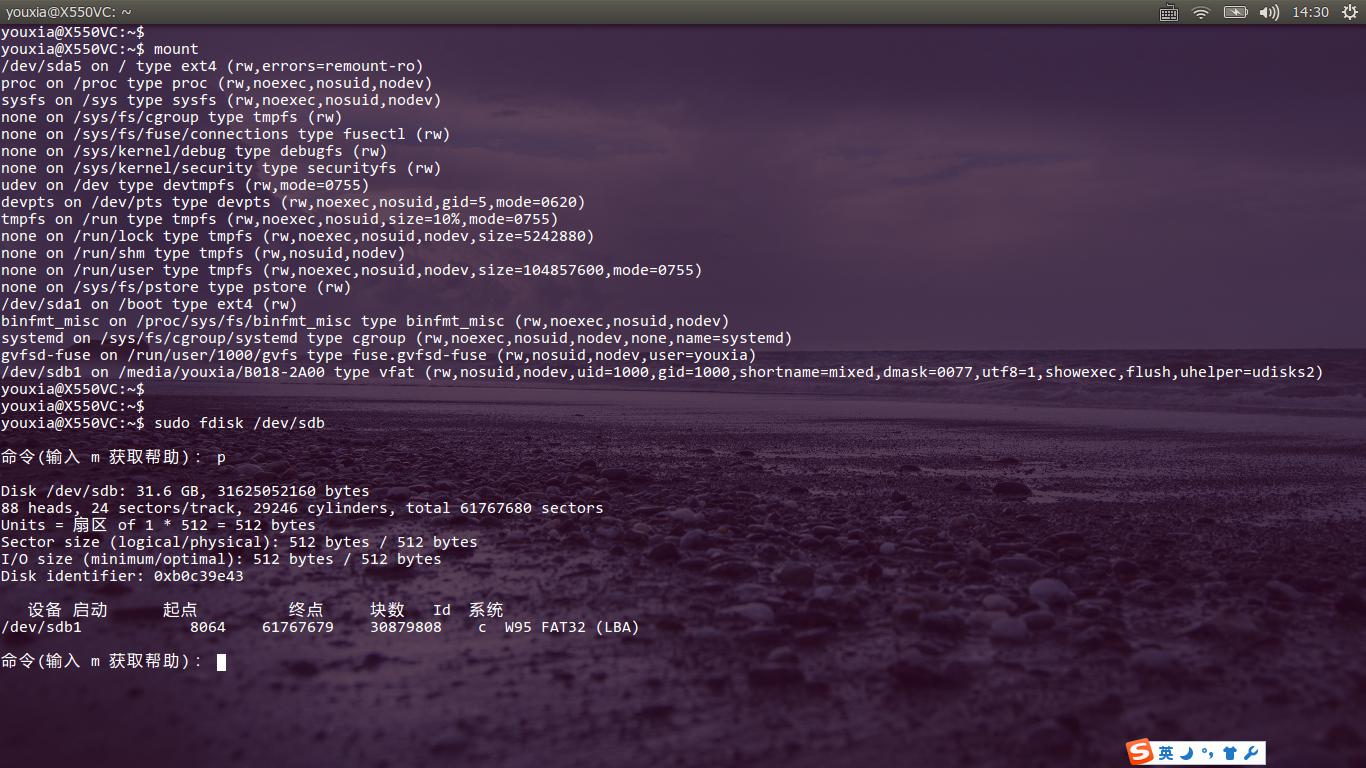Click the fdisk command prompt cursor
This screenshot has width=1366, height=768.
tap(221, 662)
